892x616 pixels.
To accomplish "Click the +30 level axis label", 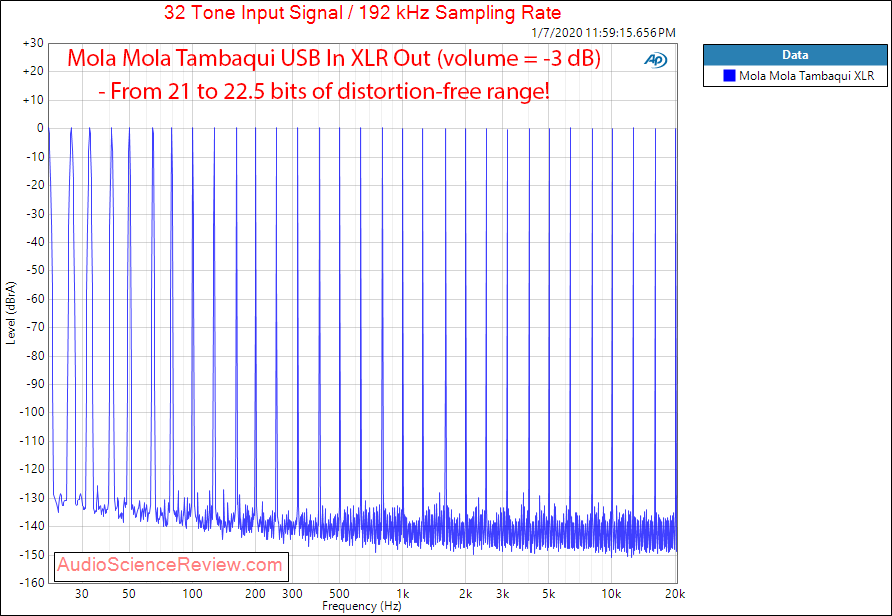I will 33,43.
